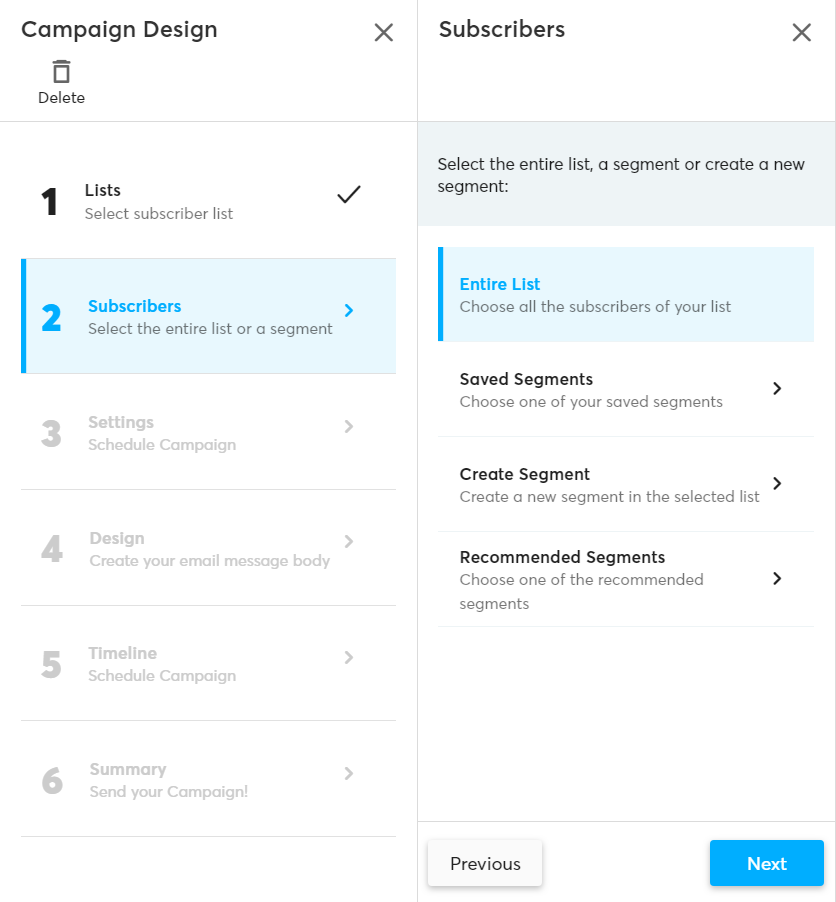Click the chevron on Subscribers step

coord(349,311)
